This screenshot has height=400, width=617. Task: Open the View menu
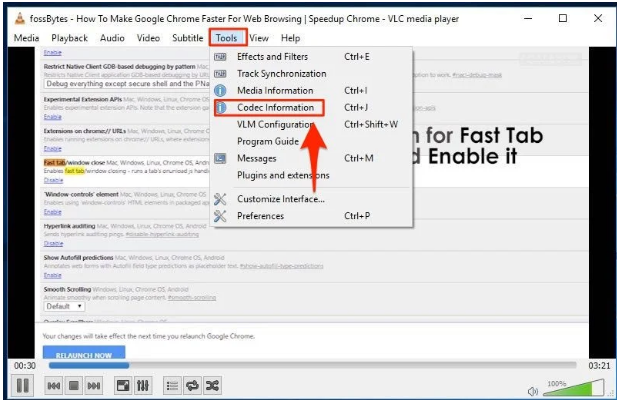tap(259, 38)
